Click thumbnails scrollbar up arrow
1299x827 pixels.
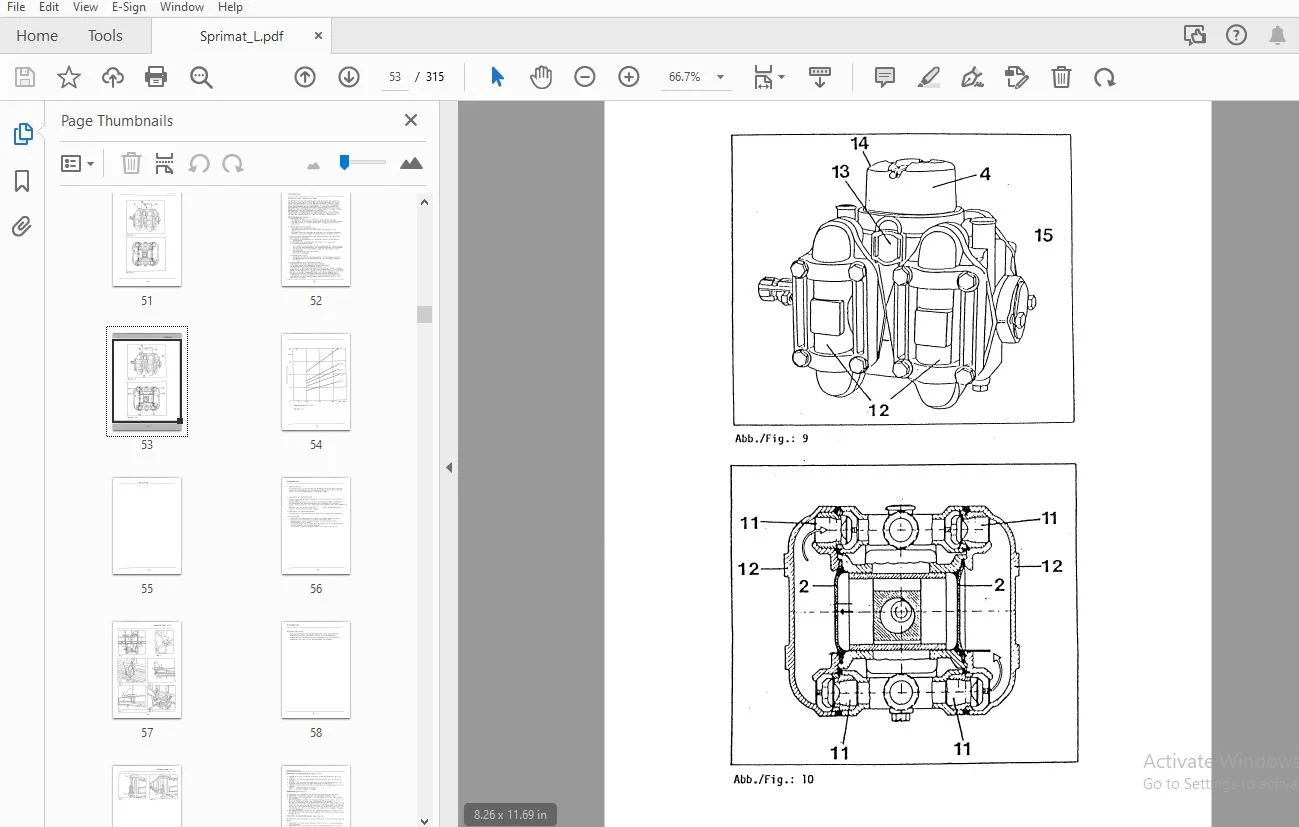click(x=424, y=203)
